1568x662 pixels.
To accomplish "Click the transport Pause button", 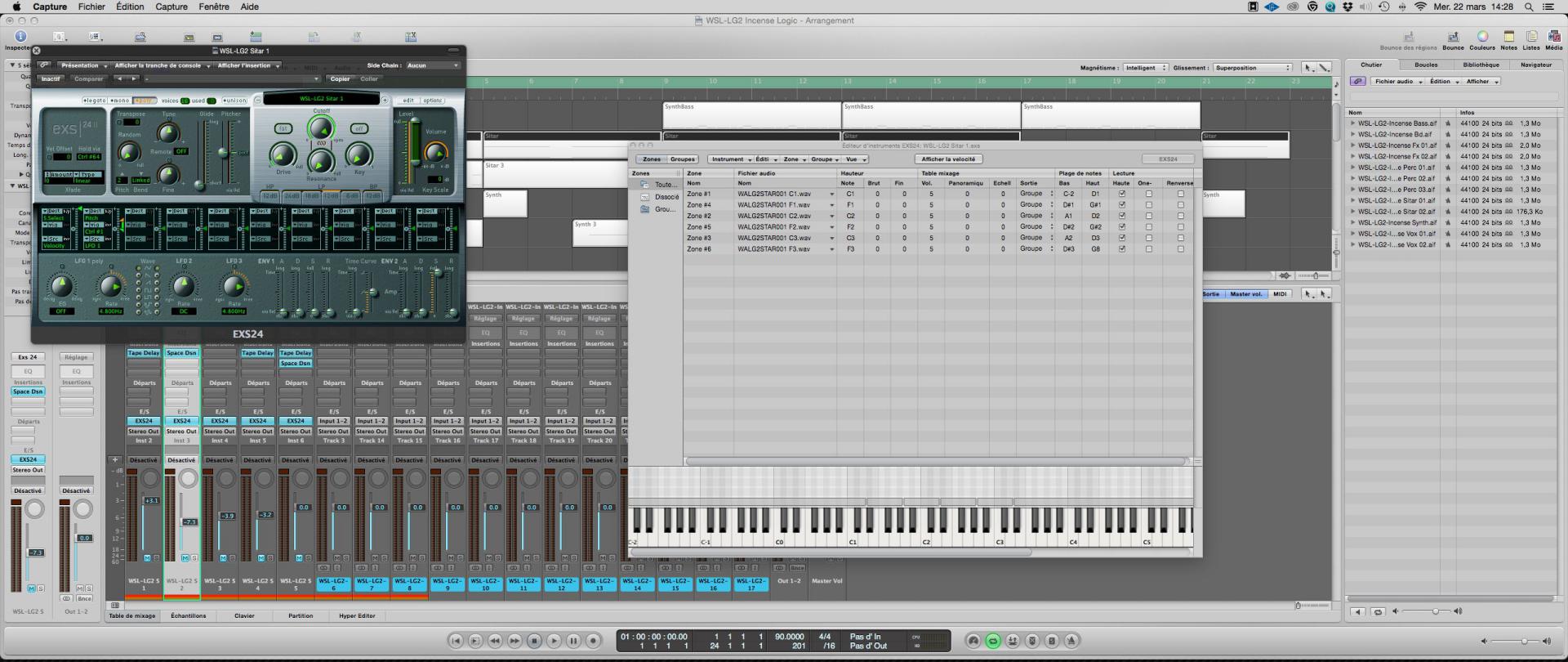I will pos(573,642).
